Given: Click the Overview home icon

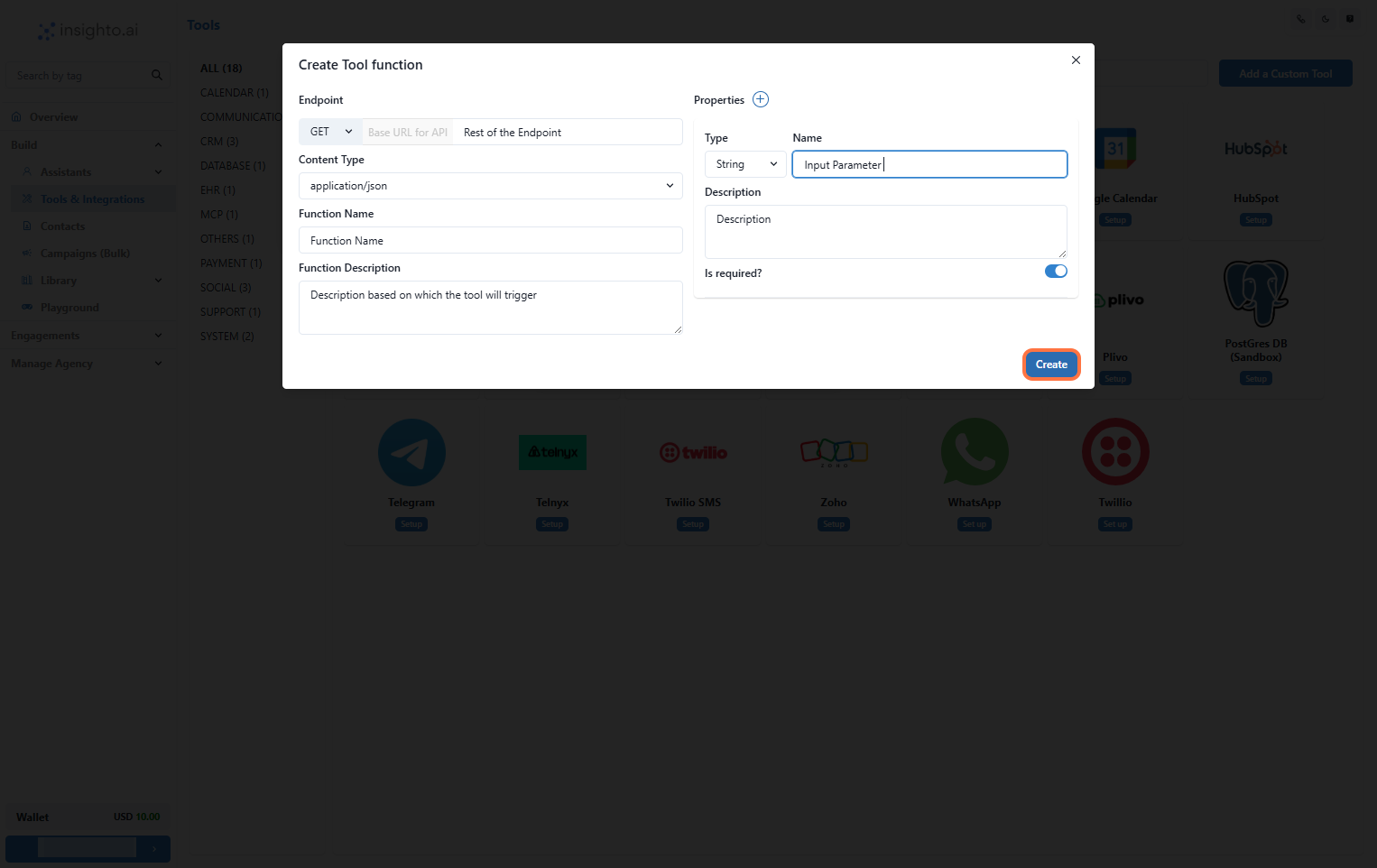Looking at the screenshot, I should [x=16, y=117].
